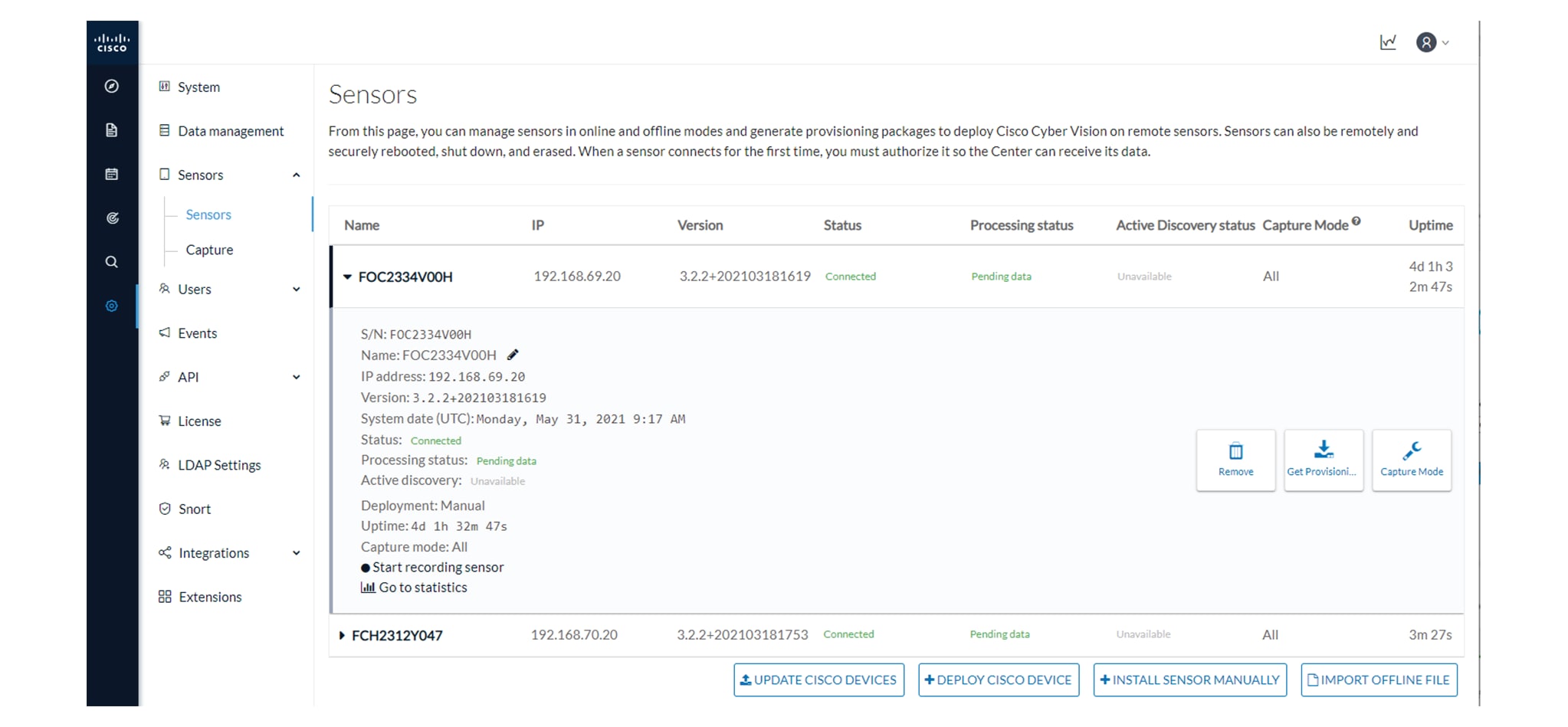
Task: Click the Cisco logo in the corner
Action: click(112, 42)
